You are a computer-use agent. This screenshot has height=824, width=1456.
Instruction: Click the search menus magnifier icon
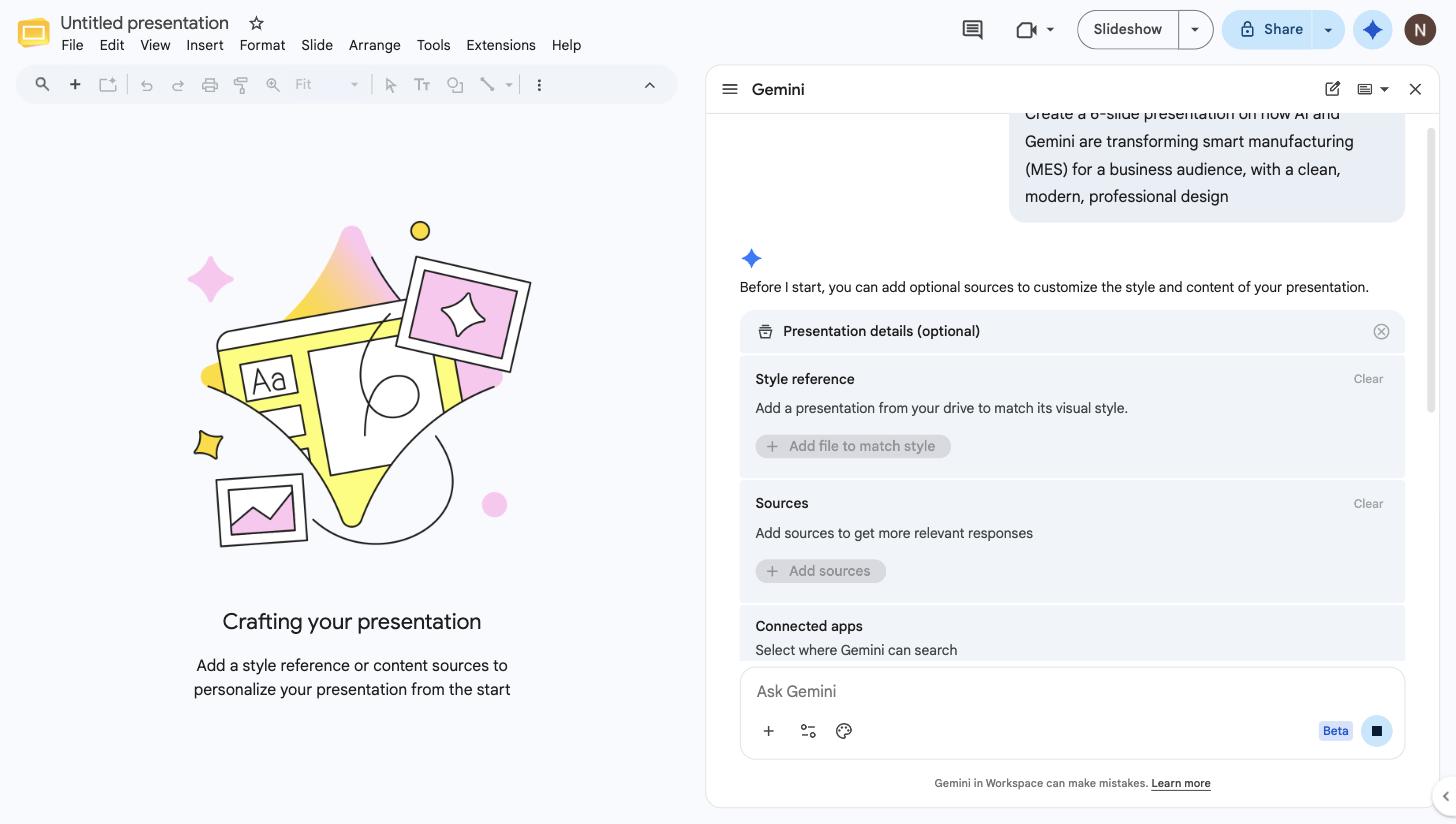coord(42,85)
